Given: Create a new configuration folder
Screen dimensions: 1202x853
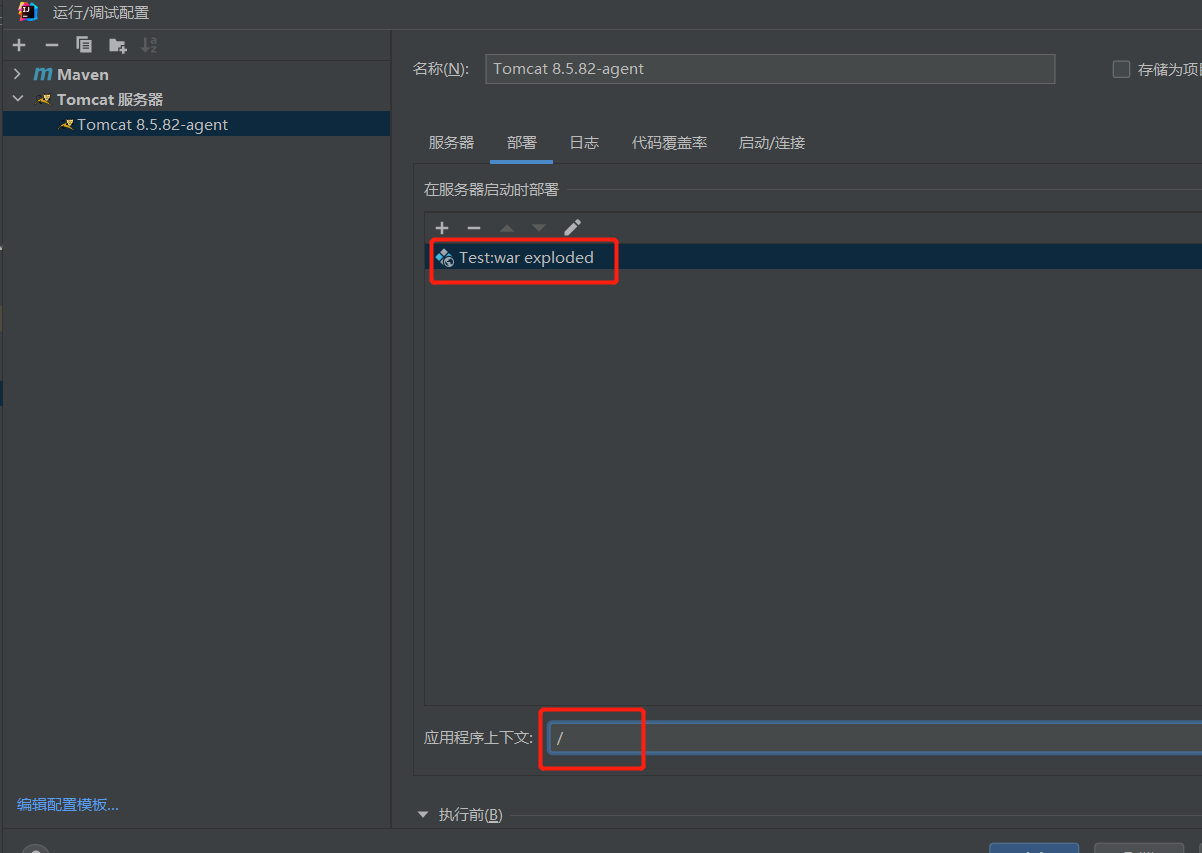Looking at the screenshot, I should tap(117, 45).
